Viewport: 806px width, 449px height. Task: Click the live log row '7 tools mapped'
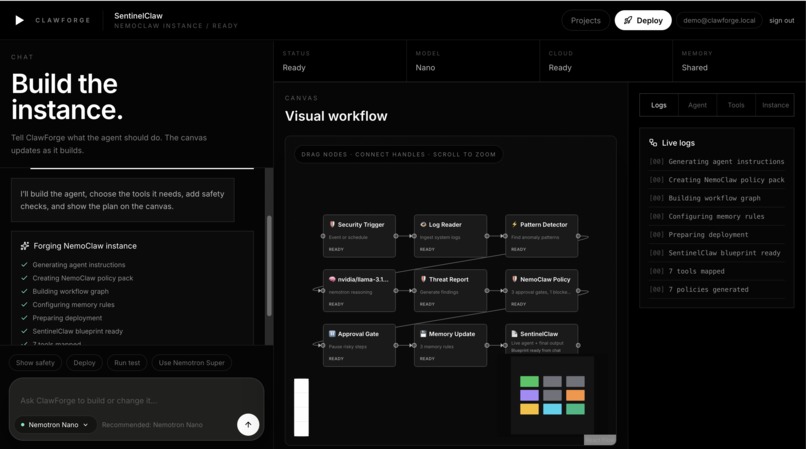pyautogui.click(x=717, y=271)
